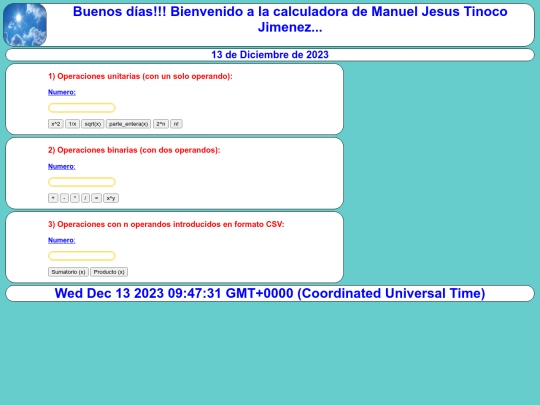Click the sqrt(x) button
The width and height of the screenshot is (540, 405).
93,124
